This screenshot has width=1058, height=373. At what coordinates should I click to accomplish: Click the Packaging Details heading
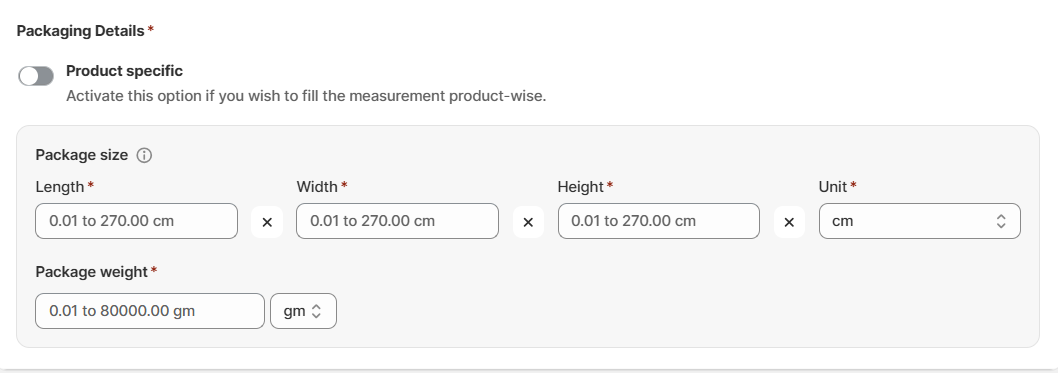tap(80, 31)
